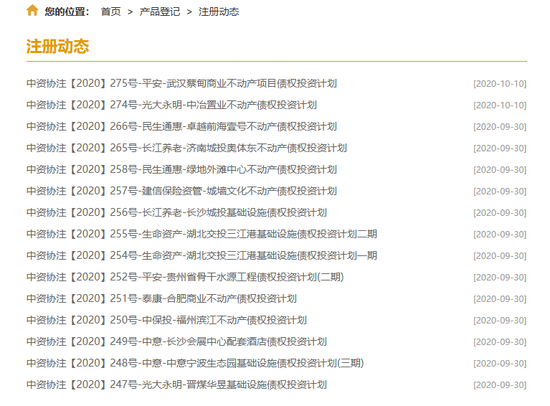Image resolution: width=550 pixels, height=406 pixels.
Task: Open 274号 光大永明中冶置业 entry
Action: pyautogui.click(x=172, y=105)
